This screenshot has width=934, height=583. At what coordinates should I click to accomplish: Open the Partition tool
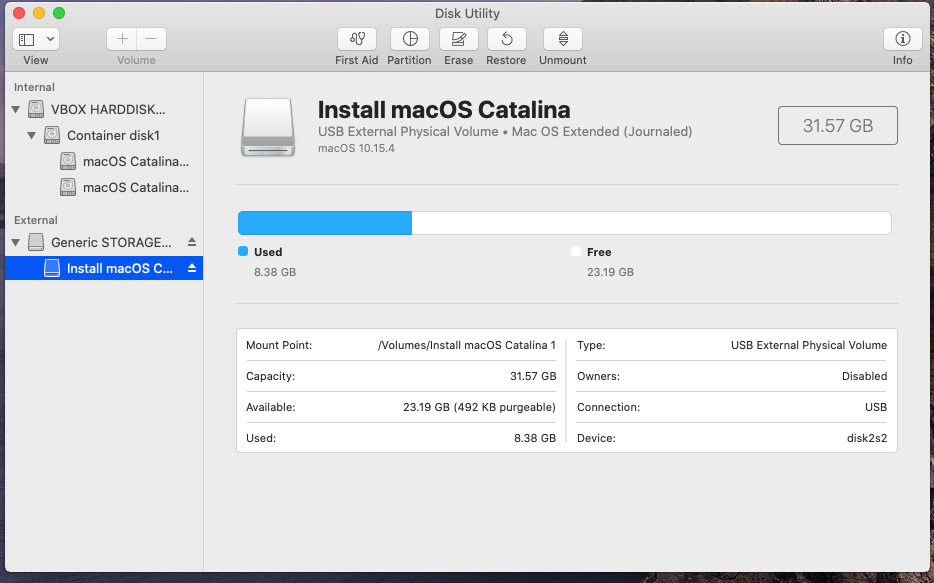(410, 39)
